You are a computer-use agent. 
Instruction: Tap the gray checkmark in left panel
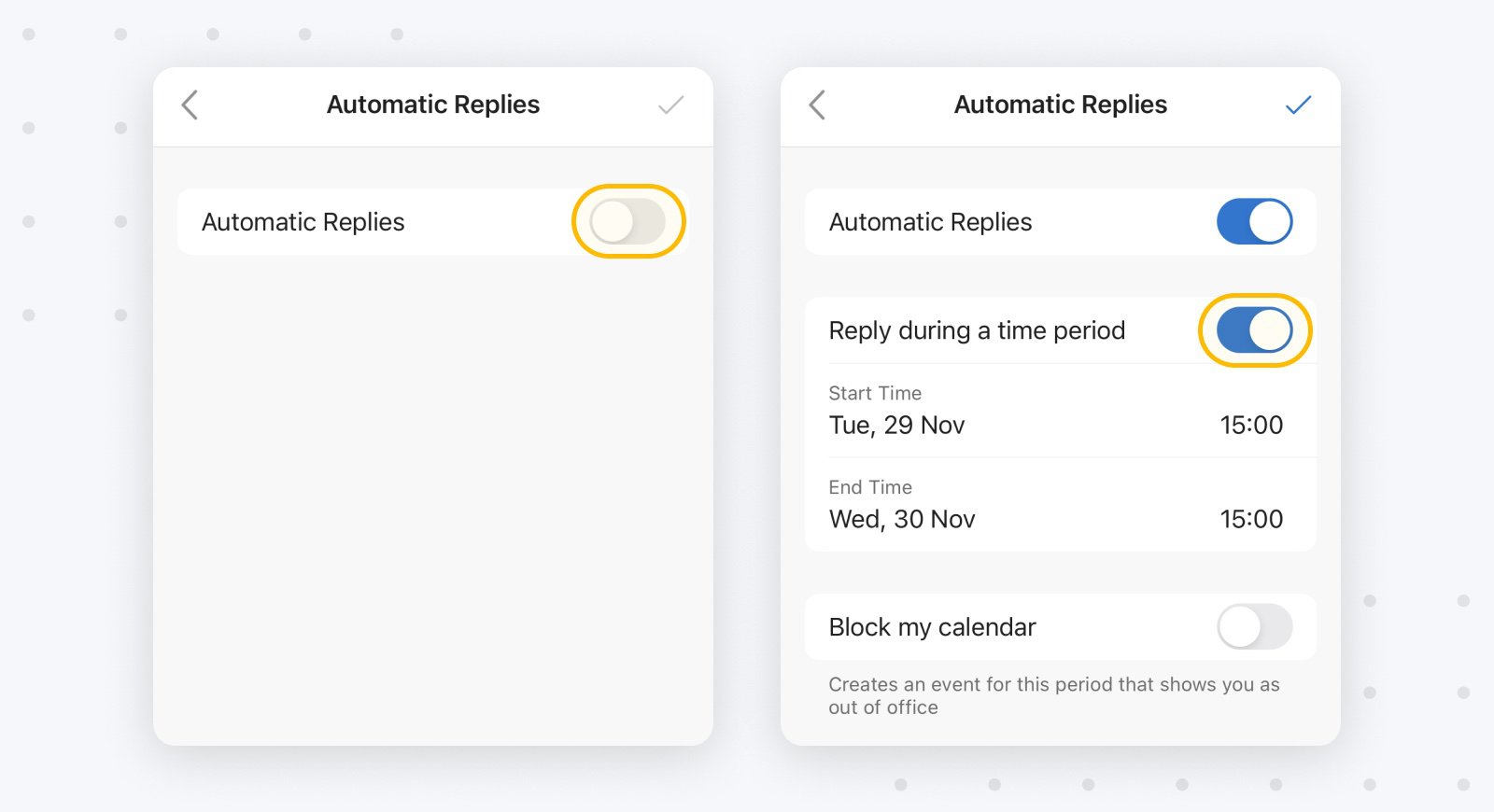tap(671, 105)
